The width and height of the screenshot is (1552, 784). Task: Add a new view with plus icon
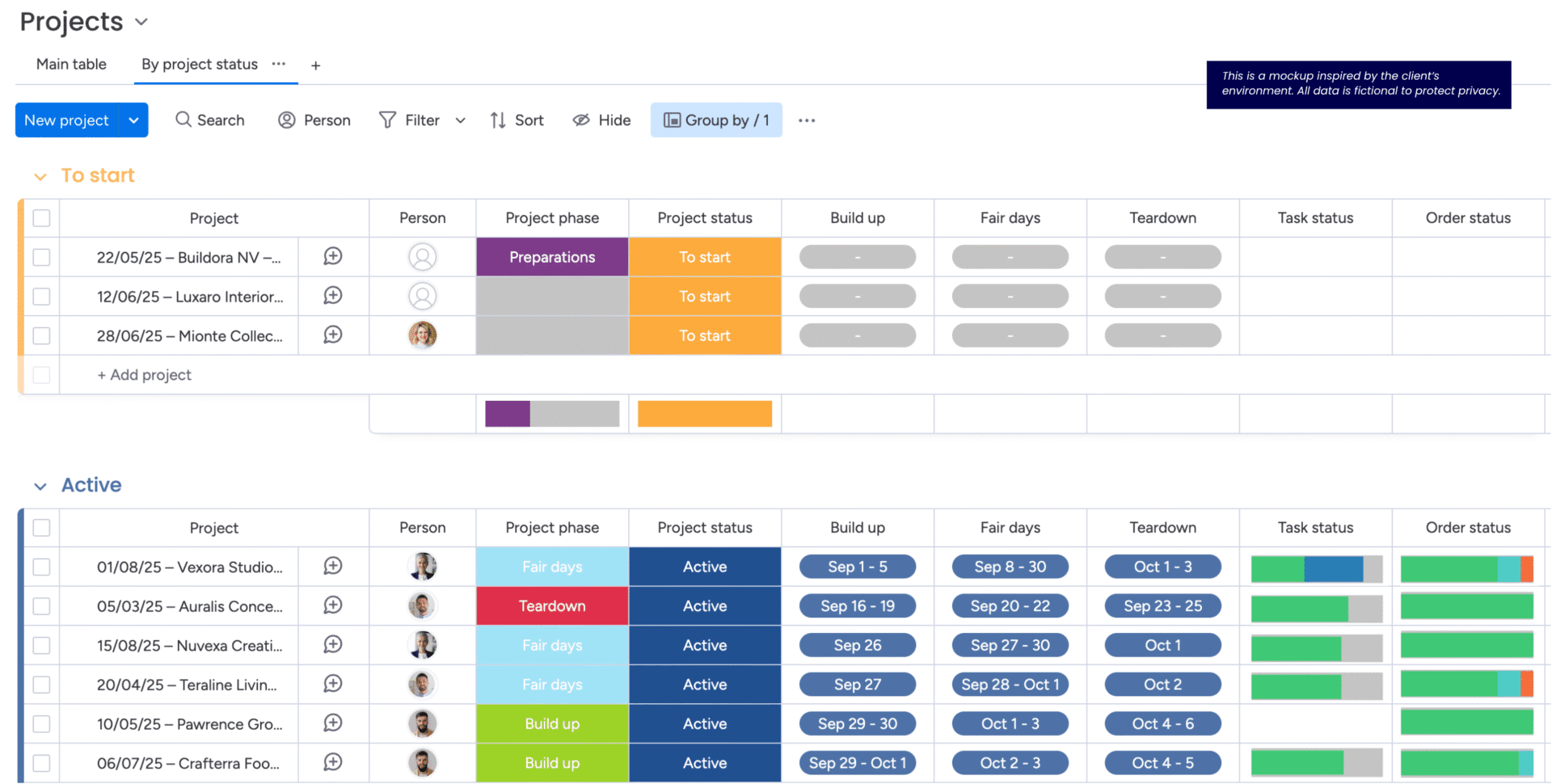[315, 65]
